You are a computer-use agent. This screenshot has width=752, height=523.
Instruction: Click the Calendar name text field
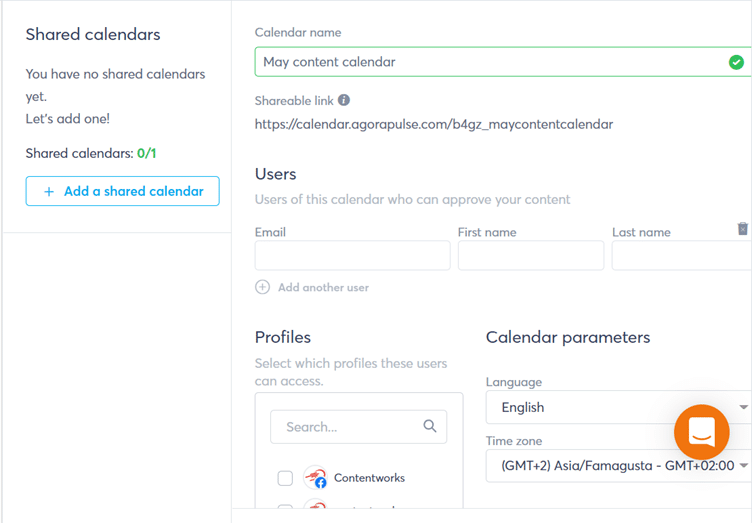pos(490,62)
